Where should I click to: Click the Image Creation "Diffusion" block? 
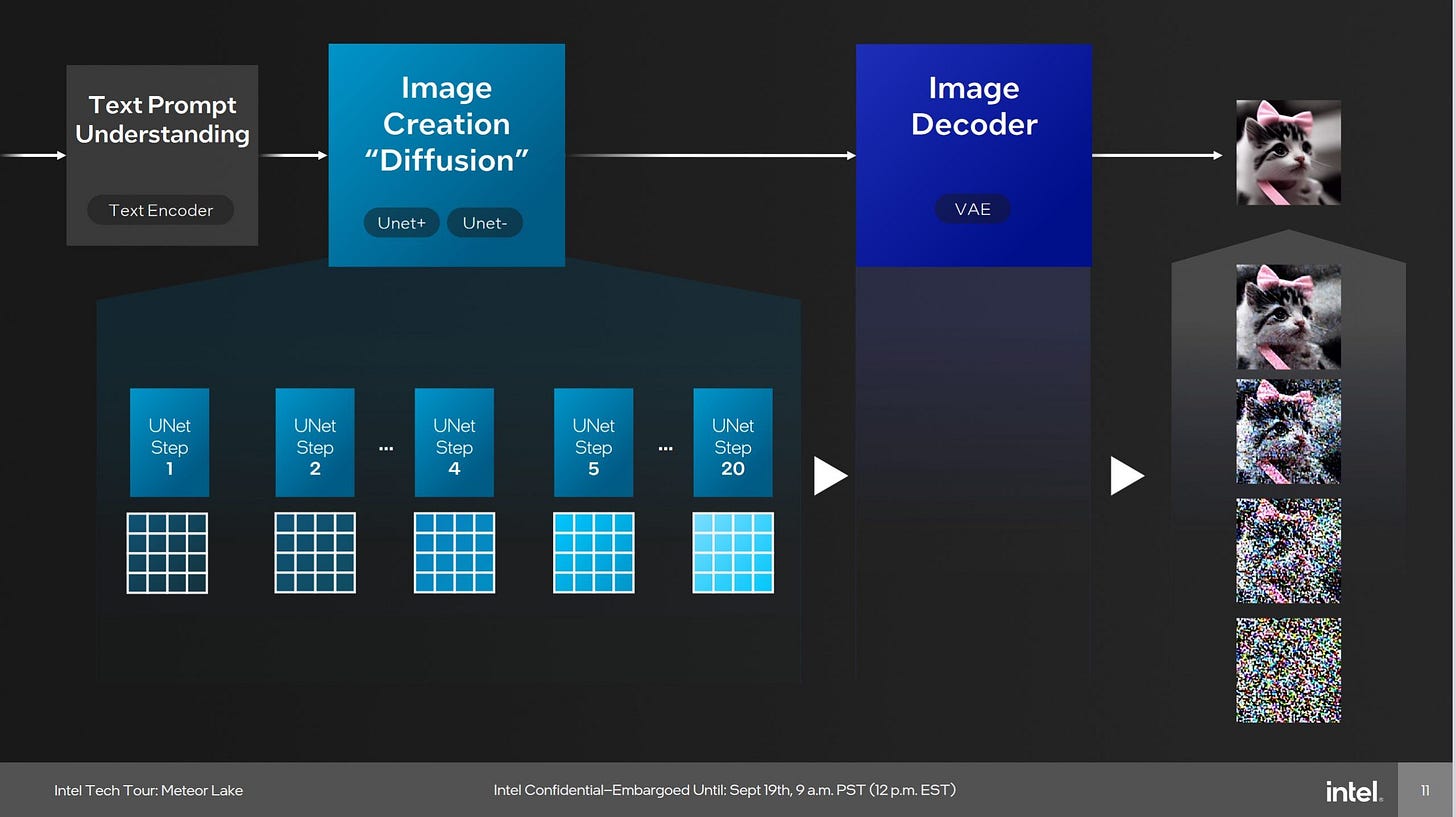[x=447, y=155]
